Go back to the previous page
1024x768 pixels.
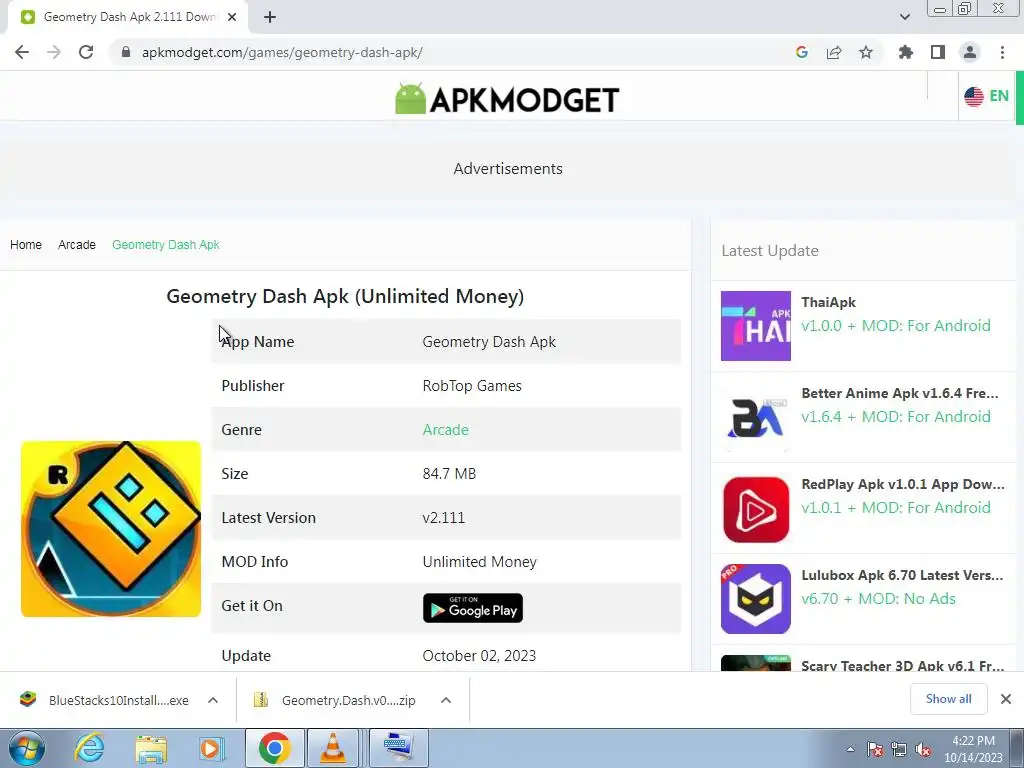click(x=22, y=52)
